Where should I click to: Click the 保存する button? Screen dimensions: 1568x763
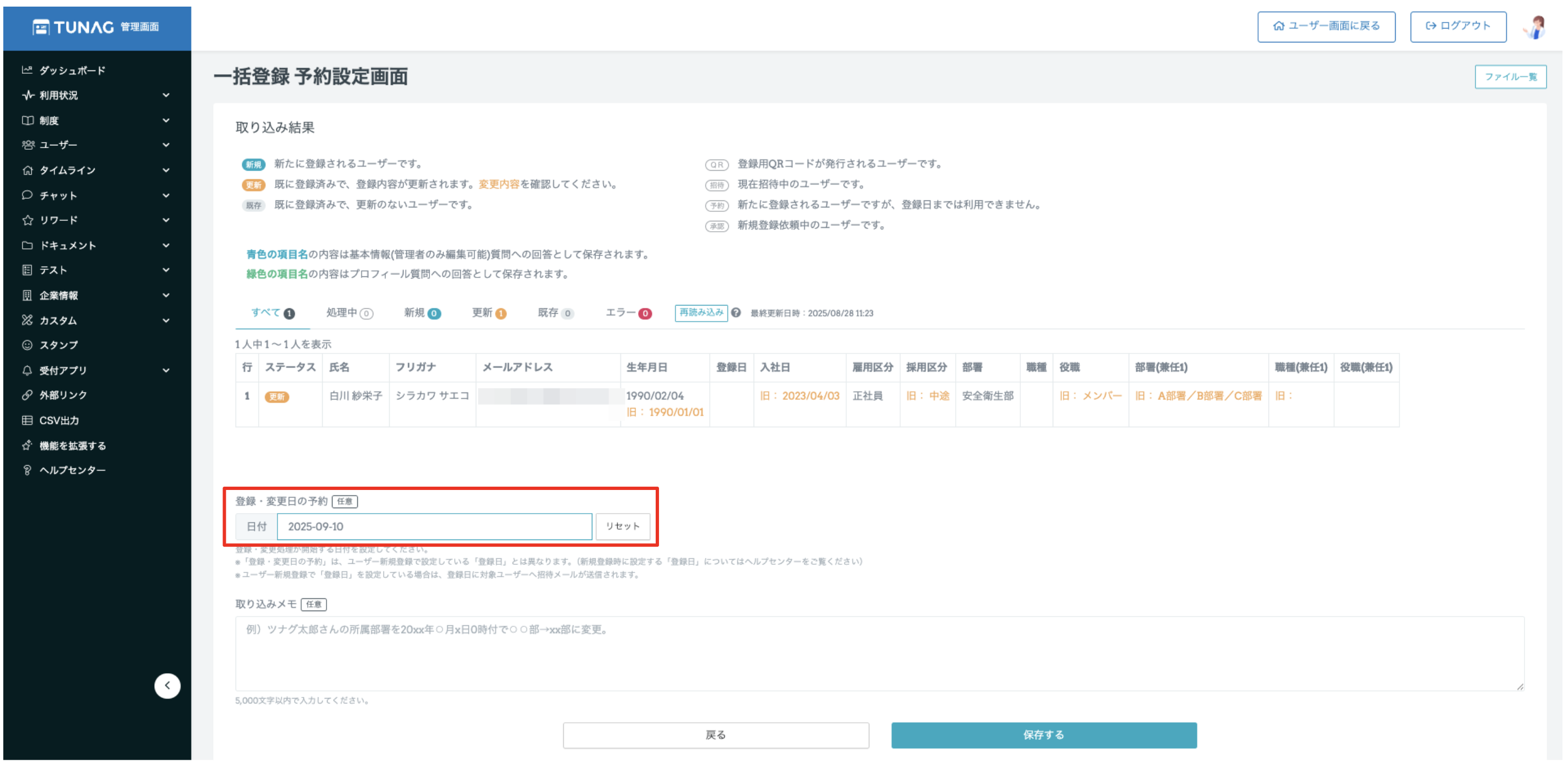point(1043,735)
